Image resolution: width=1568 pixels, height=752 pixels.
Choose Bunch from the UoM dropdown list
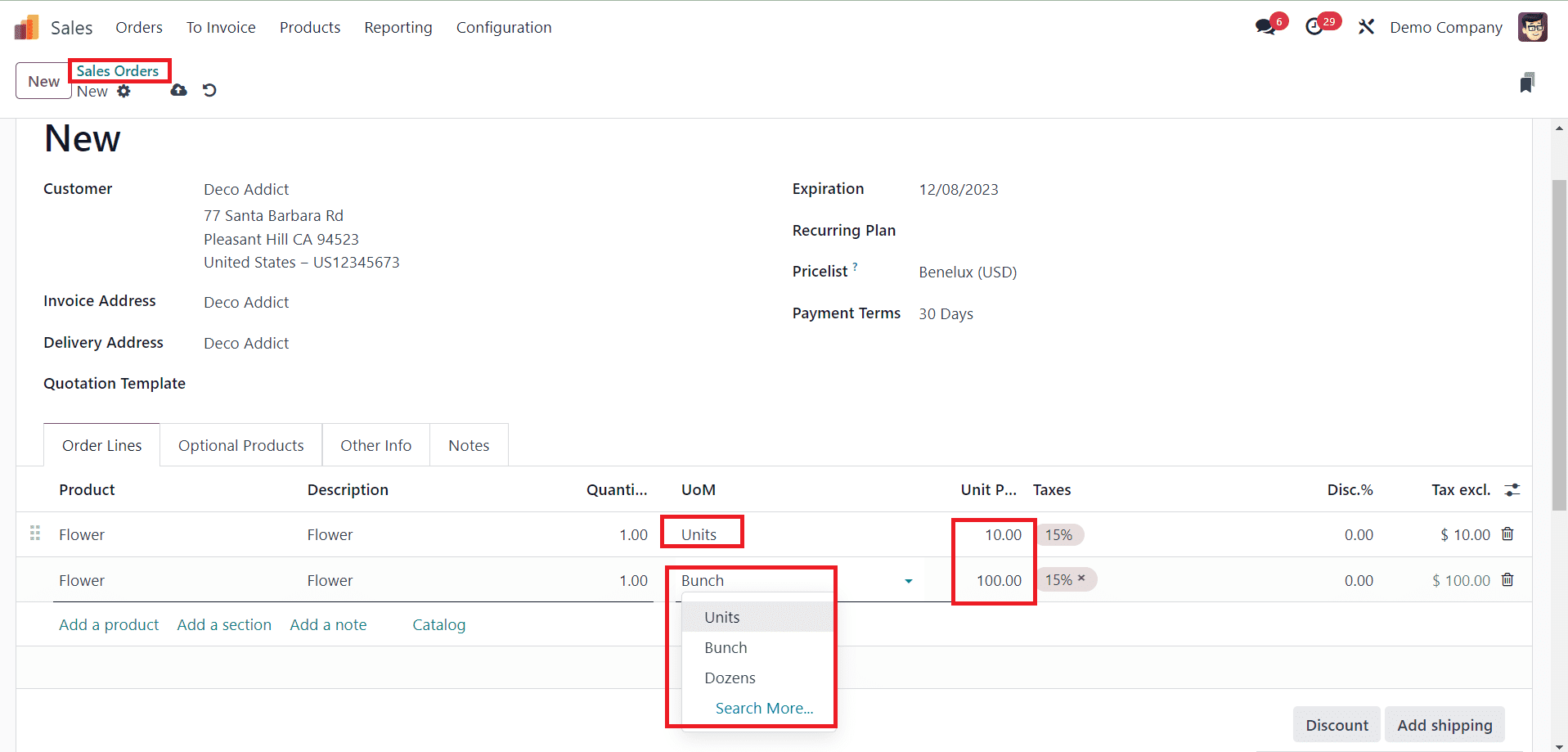tap(758, 647)
